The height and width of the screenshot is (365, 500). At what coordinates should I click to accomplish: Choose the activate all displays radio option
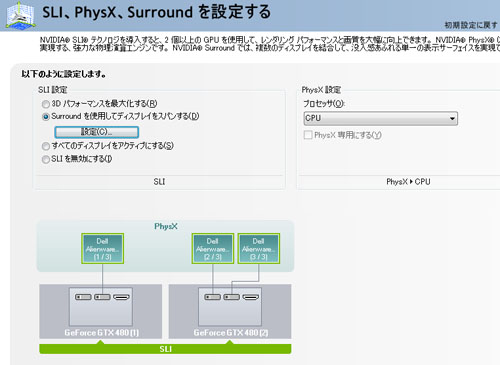click(x=46, y=146)
